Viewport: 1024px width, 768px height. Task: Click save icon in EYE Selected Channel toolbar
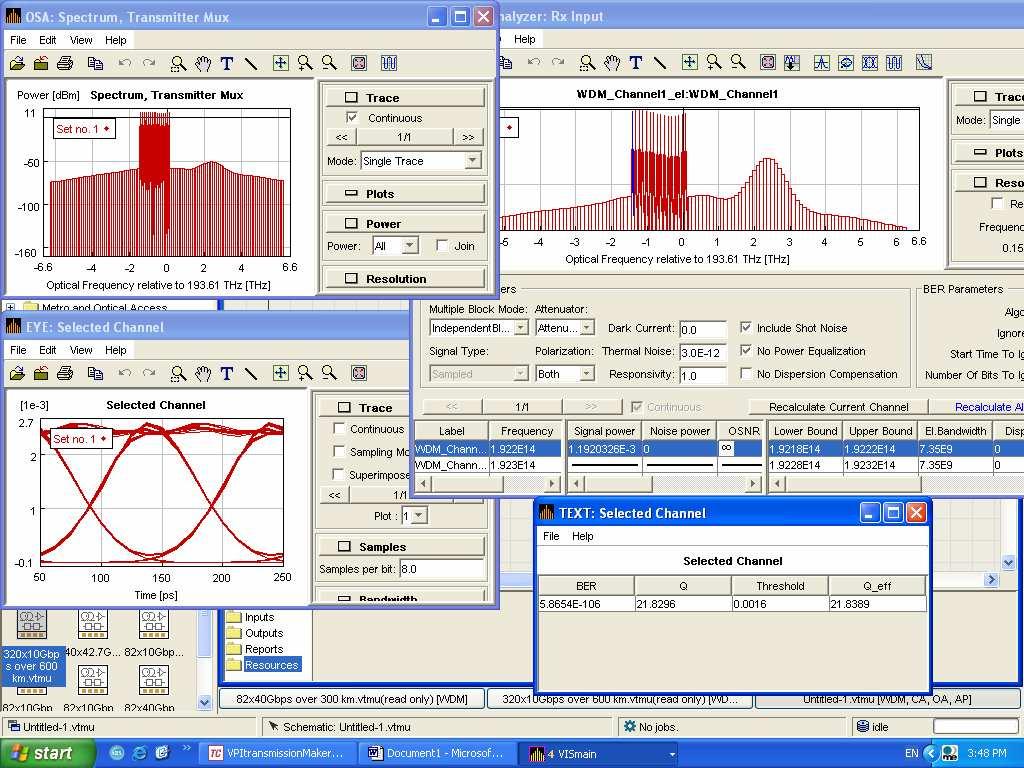coord(41,374)
